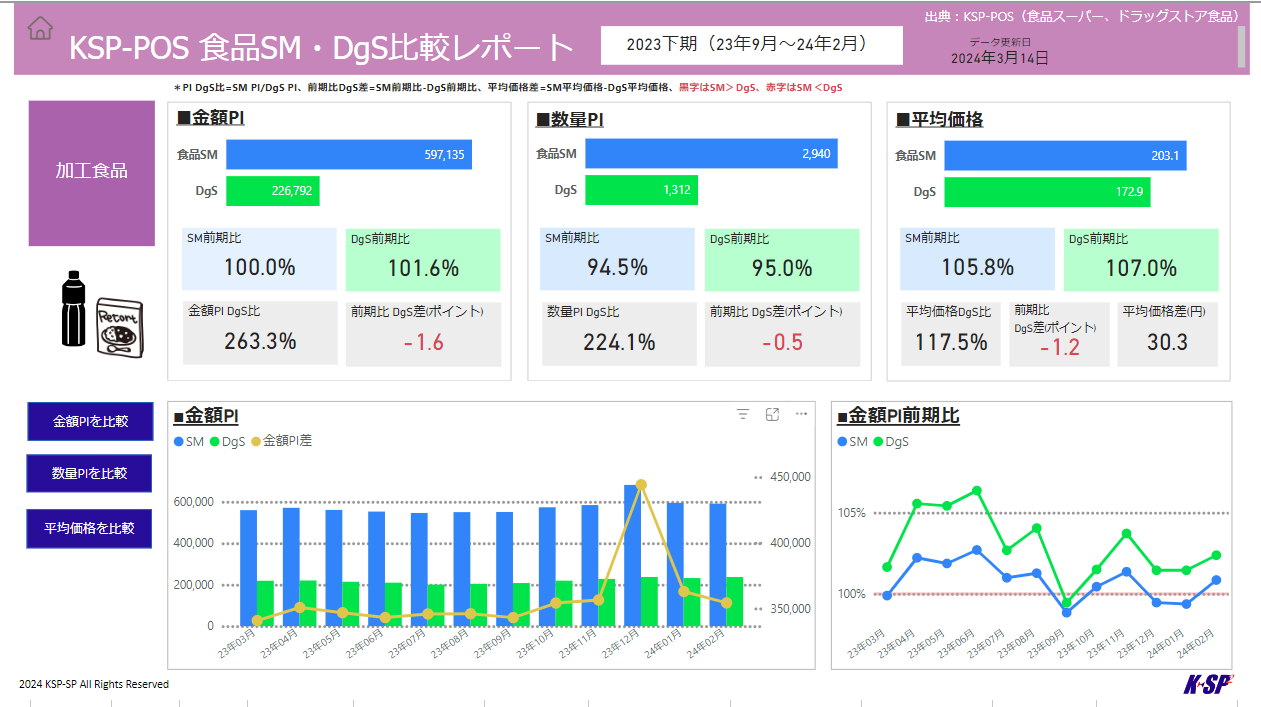The width and height of the screenshot is (1261, 707).
Task: Click the 600,000 axis label
Action: [192, 502]
